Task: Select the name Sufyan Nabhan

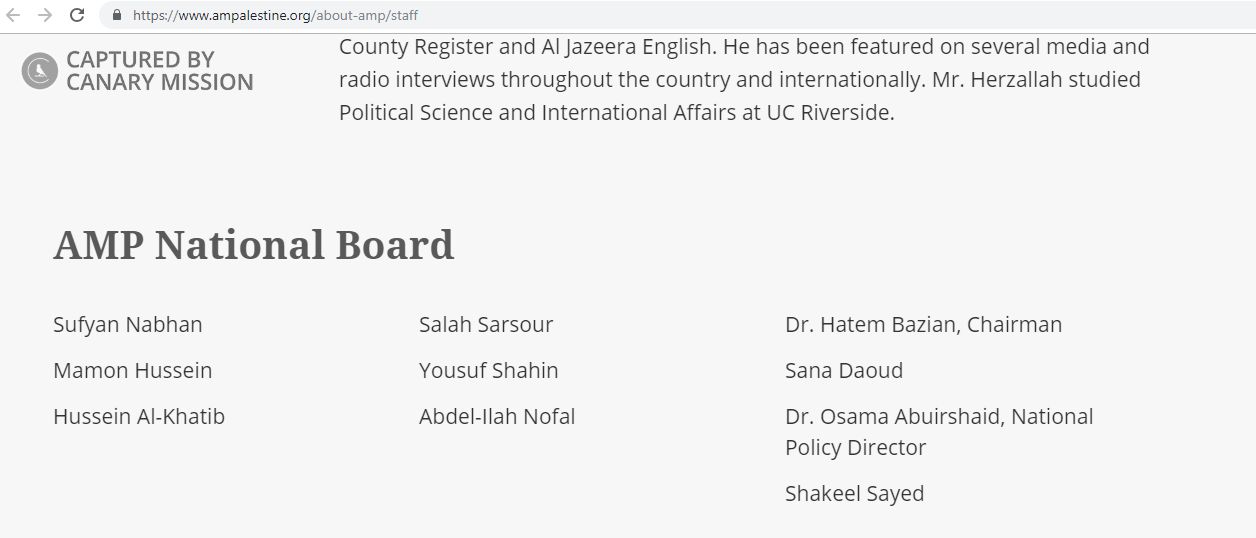Action: 127,324
